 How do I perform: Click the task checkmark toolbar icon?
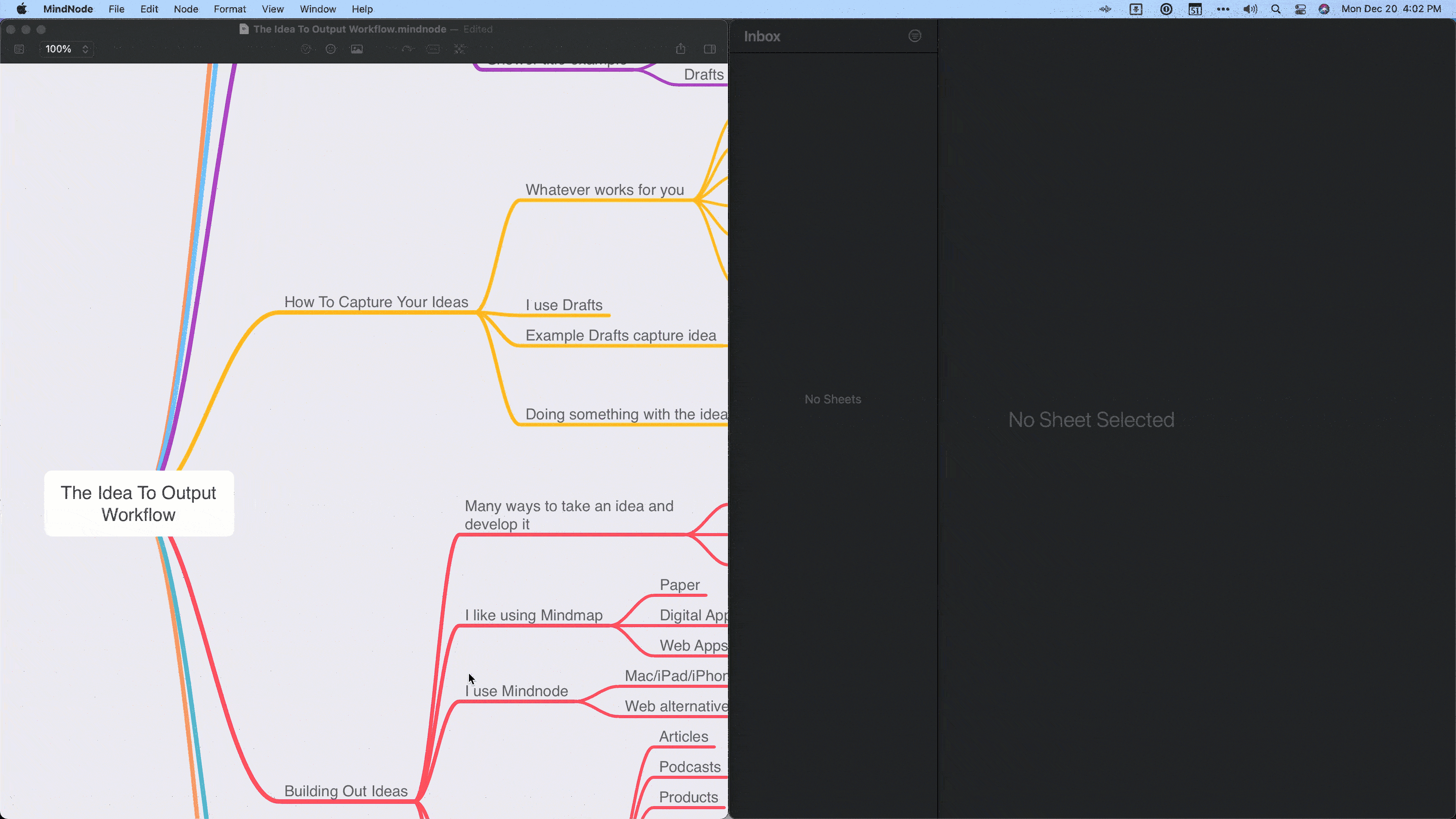point(306,49)
